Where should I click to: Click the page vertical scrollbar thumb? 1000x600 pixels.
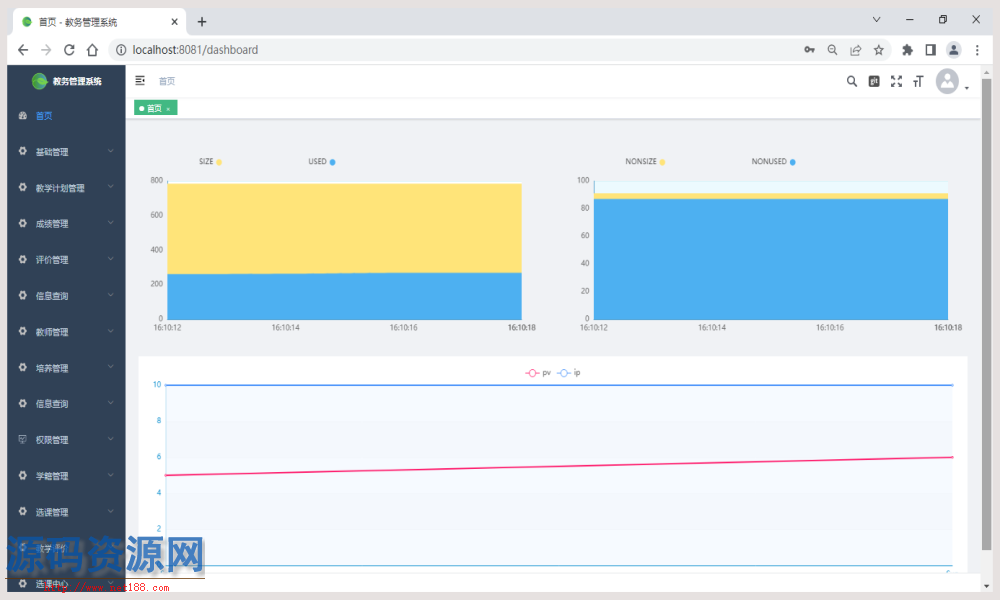point(987,314)
